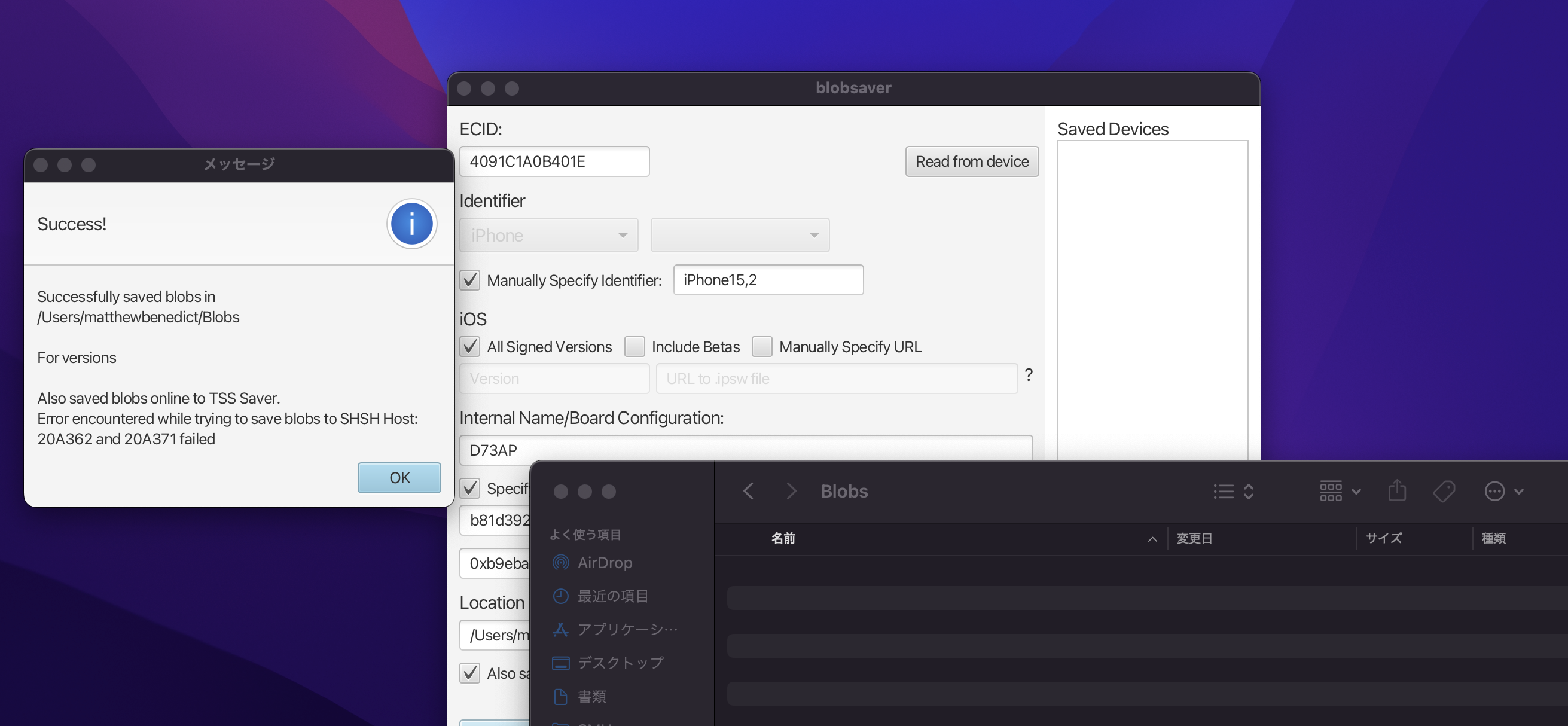Click the Read from device button
This screenshot has height=726, width=1568.
coord(971,161)
